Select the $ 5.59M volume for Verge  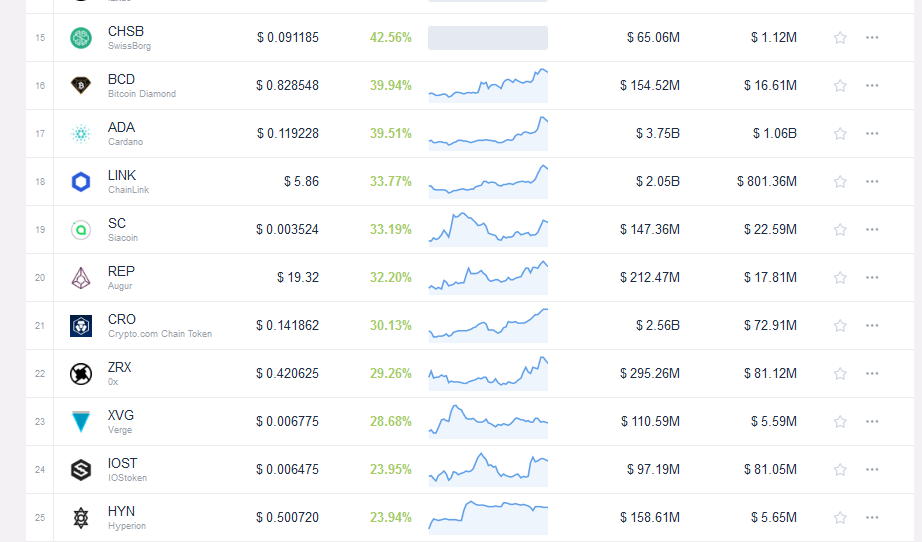774,422
